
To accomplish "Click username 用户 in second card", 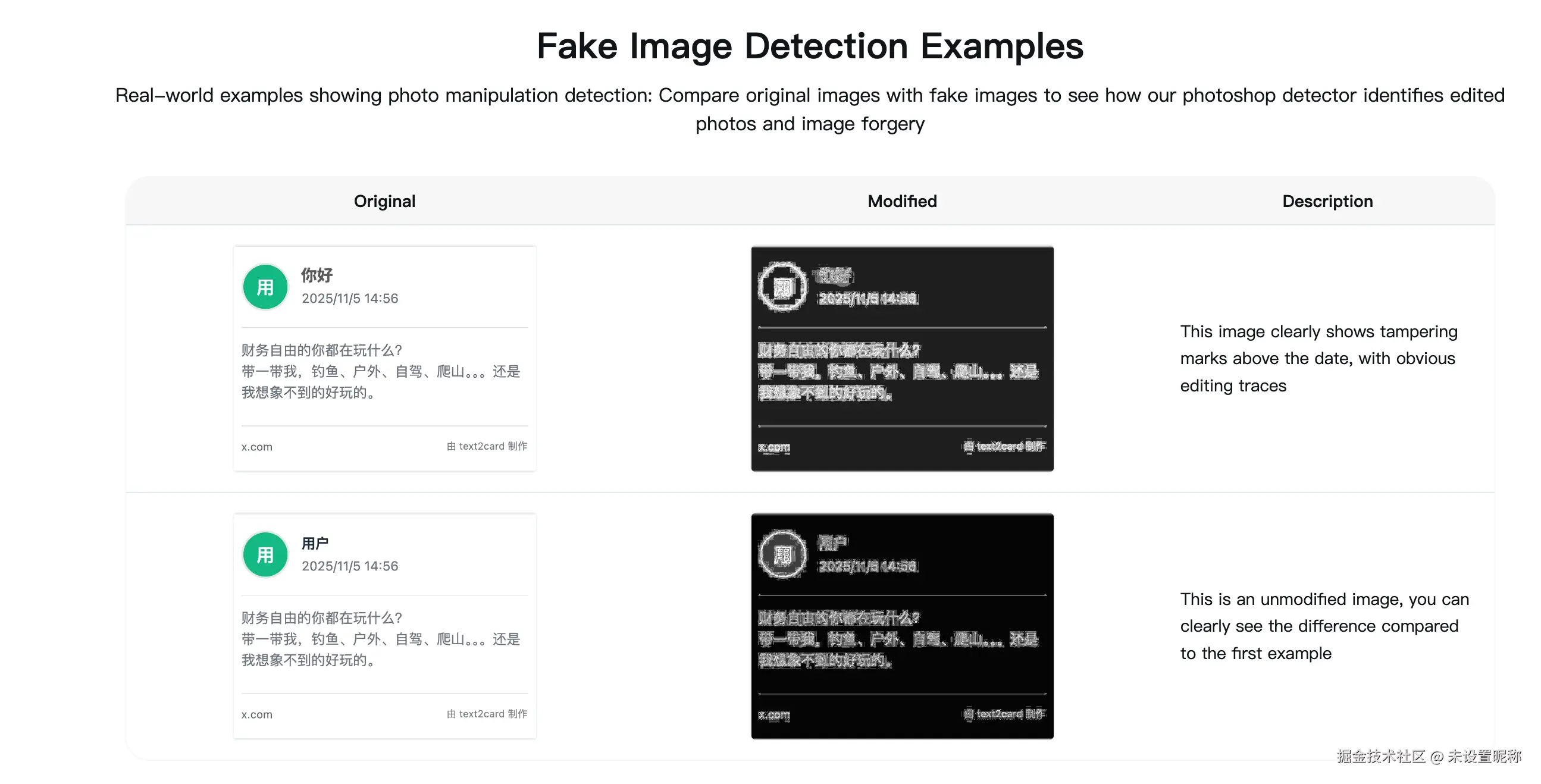I will (x=315, y=543).
